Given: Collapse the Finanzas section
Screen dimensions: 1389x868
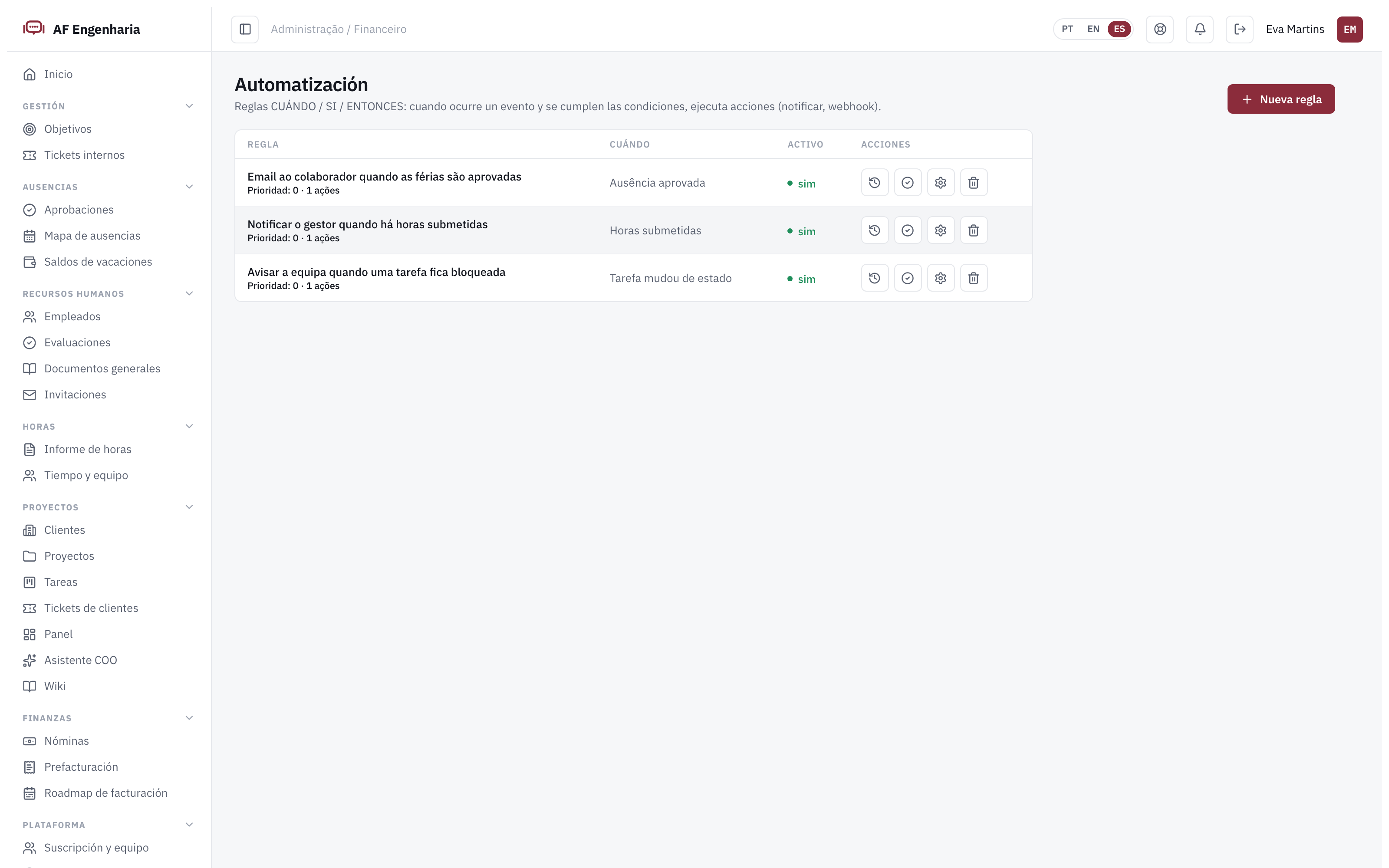Looking at the screenshot, I should click(189, 717).
